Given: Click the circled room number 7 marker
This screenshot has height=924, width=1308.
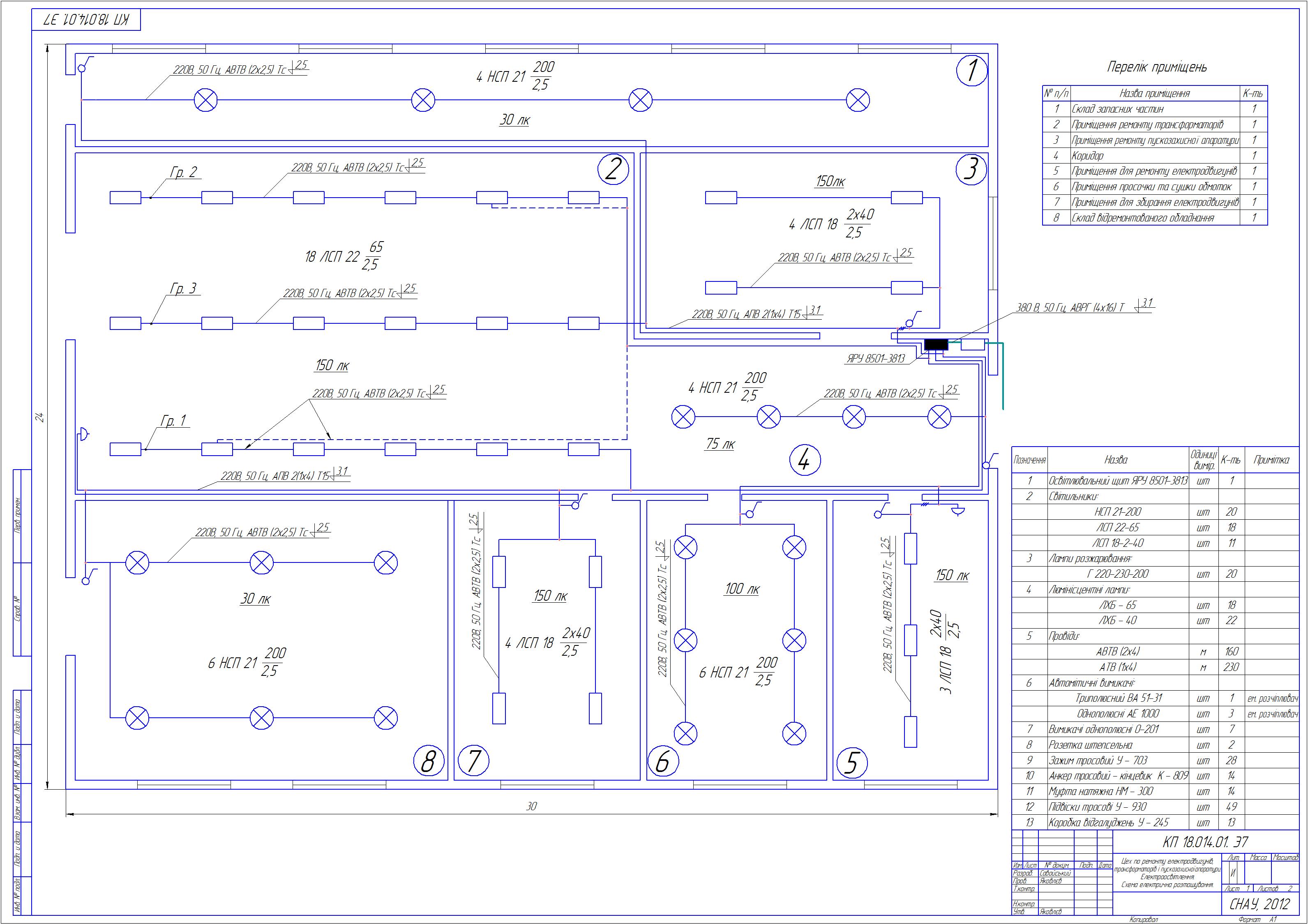Looking at the screenshot, I should [x=473, y=761].
